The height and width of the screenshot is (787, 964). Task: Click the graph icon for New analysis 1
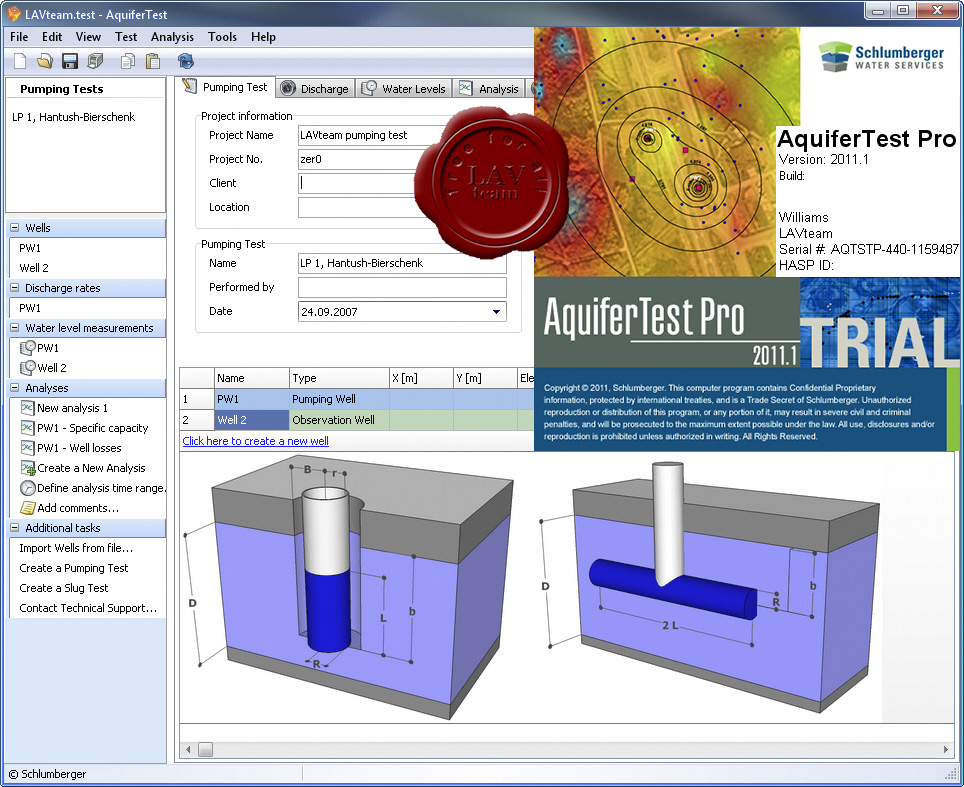click(28, 408)
